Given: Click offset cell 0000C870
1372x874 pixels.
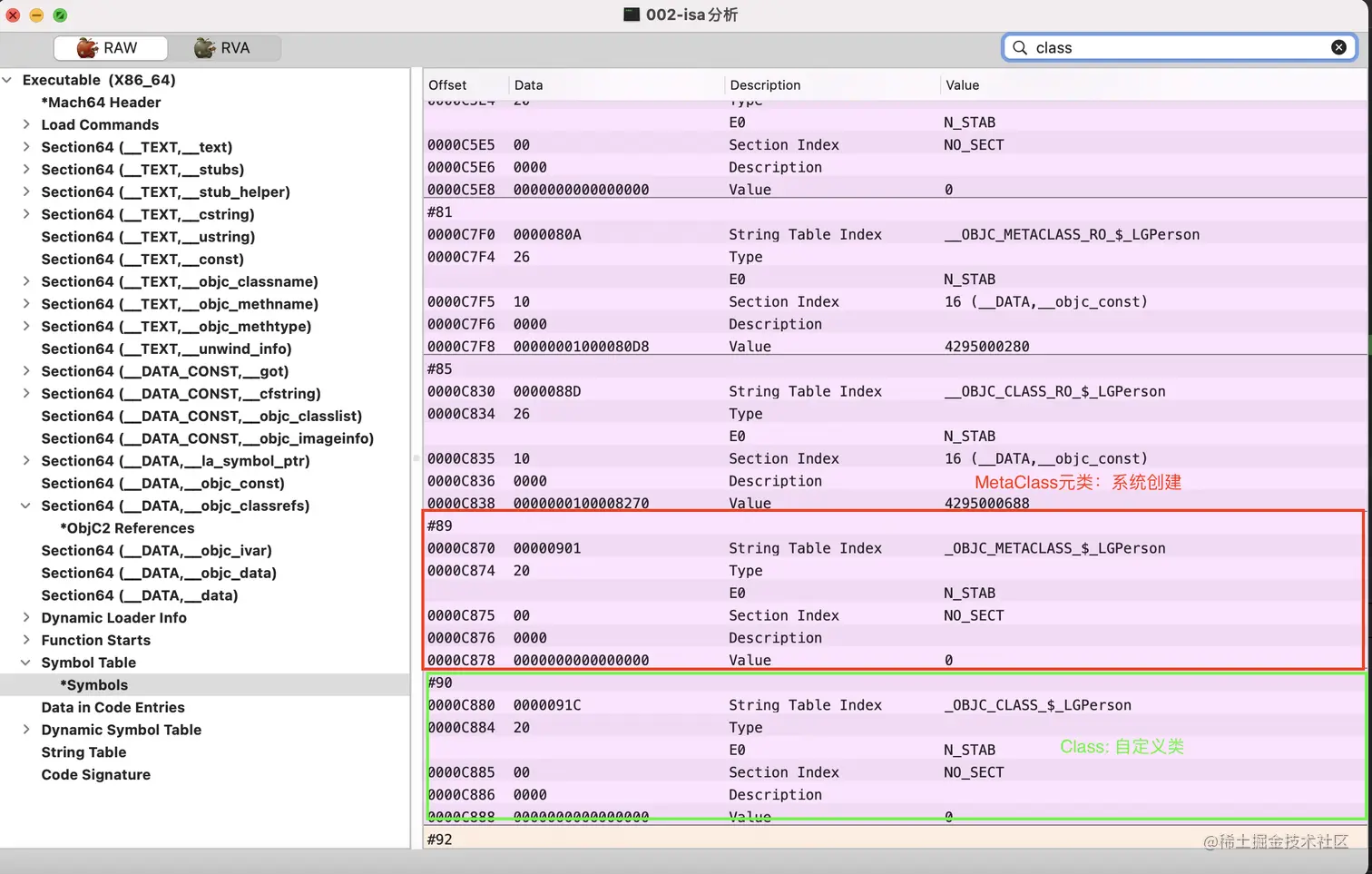Looking at the screenshot, I should pyautogui.click(x=461, y=548).
